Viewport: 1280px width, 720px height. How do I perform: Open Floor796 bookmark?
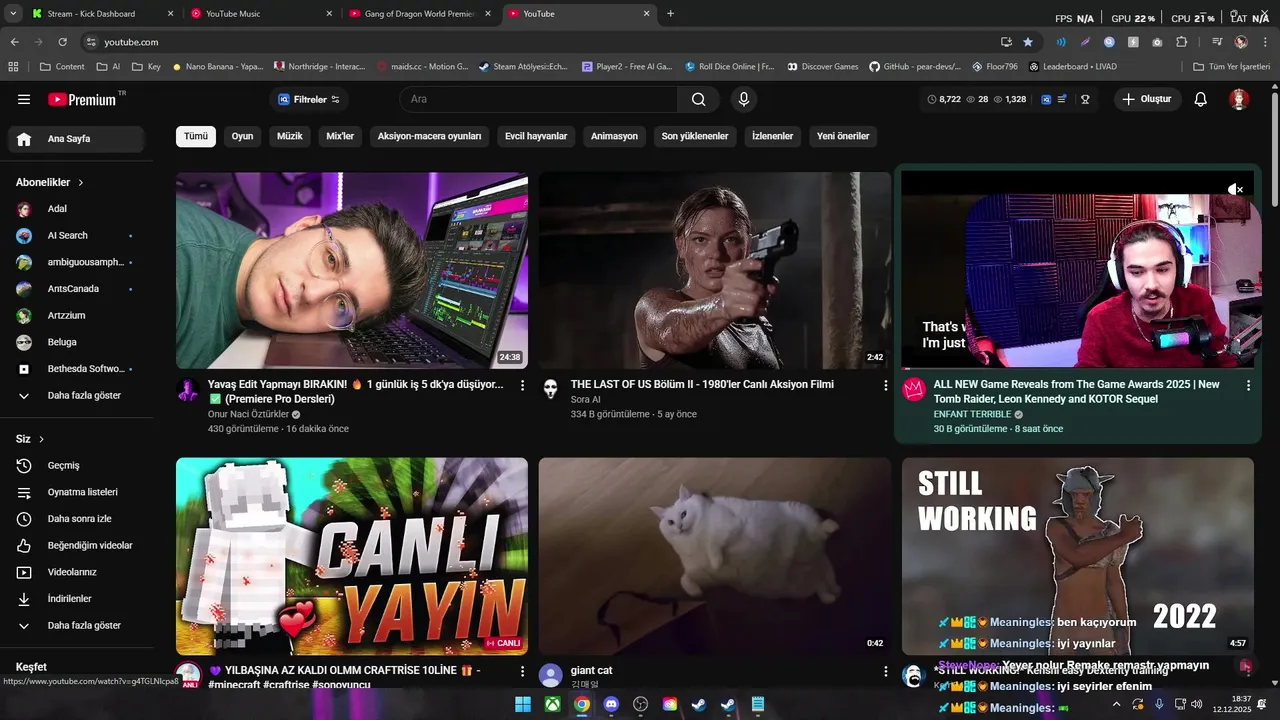coord(994,67)
